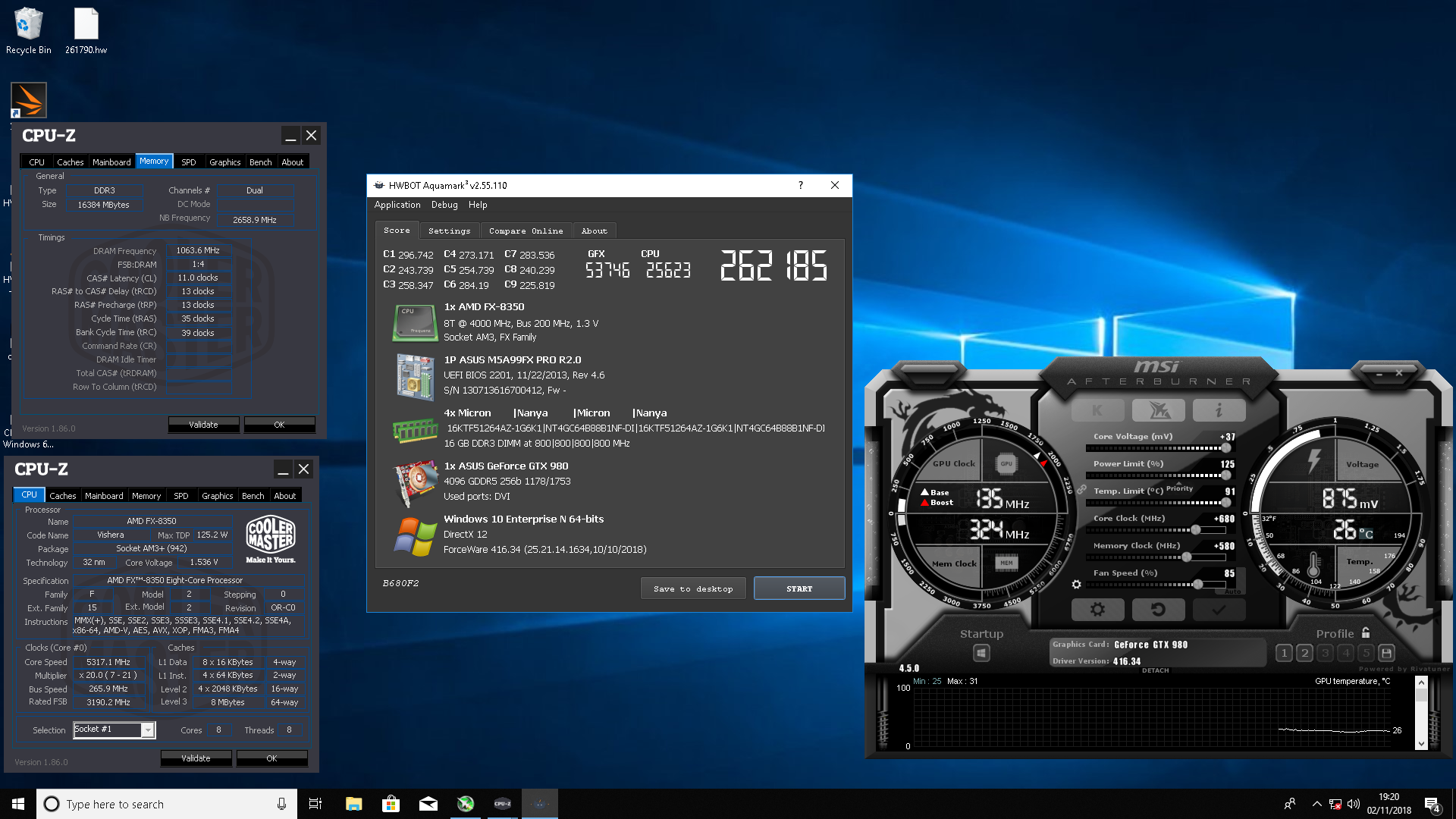
Task: Click Power Limit slider handle
Action: coord(1226,475)
